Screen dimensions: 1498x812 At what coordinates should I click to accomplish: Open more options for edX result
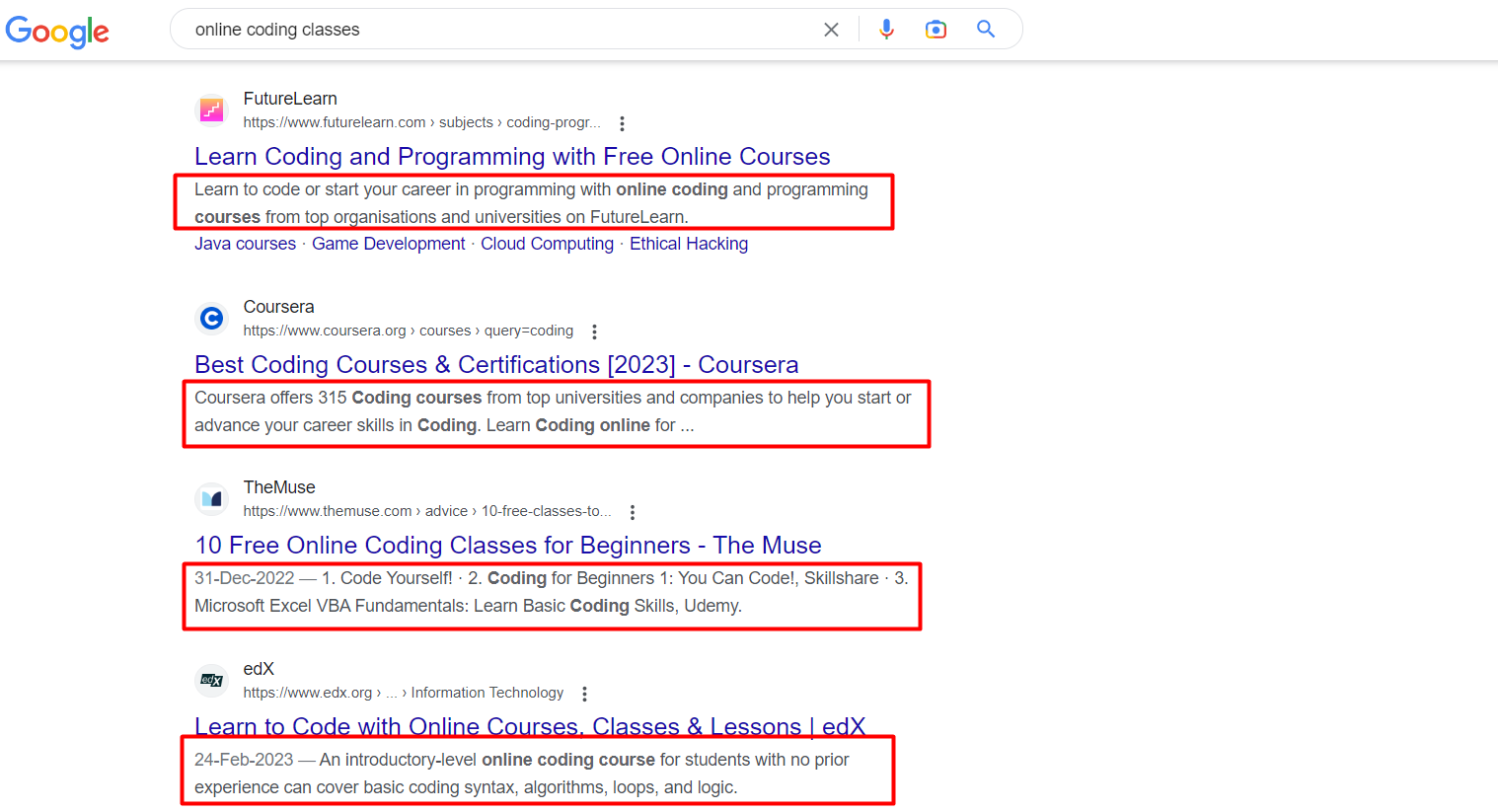click(x=584, y=694)
